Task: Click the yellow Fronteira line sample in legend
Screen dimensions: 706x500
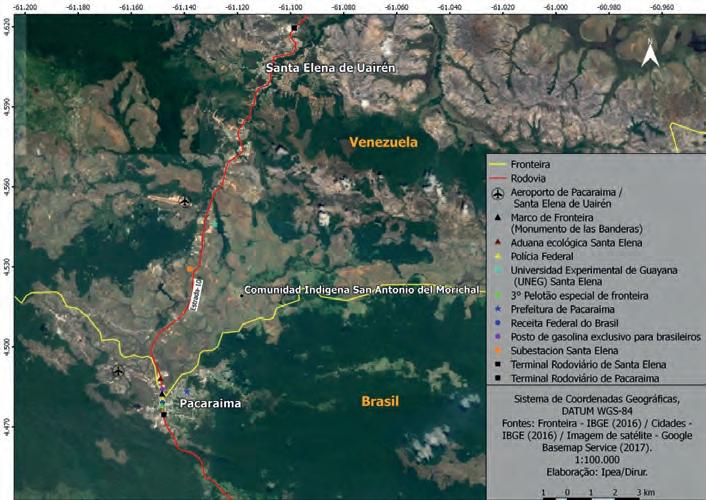Action: 497,165
